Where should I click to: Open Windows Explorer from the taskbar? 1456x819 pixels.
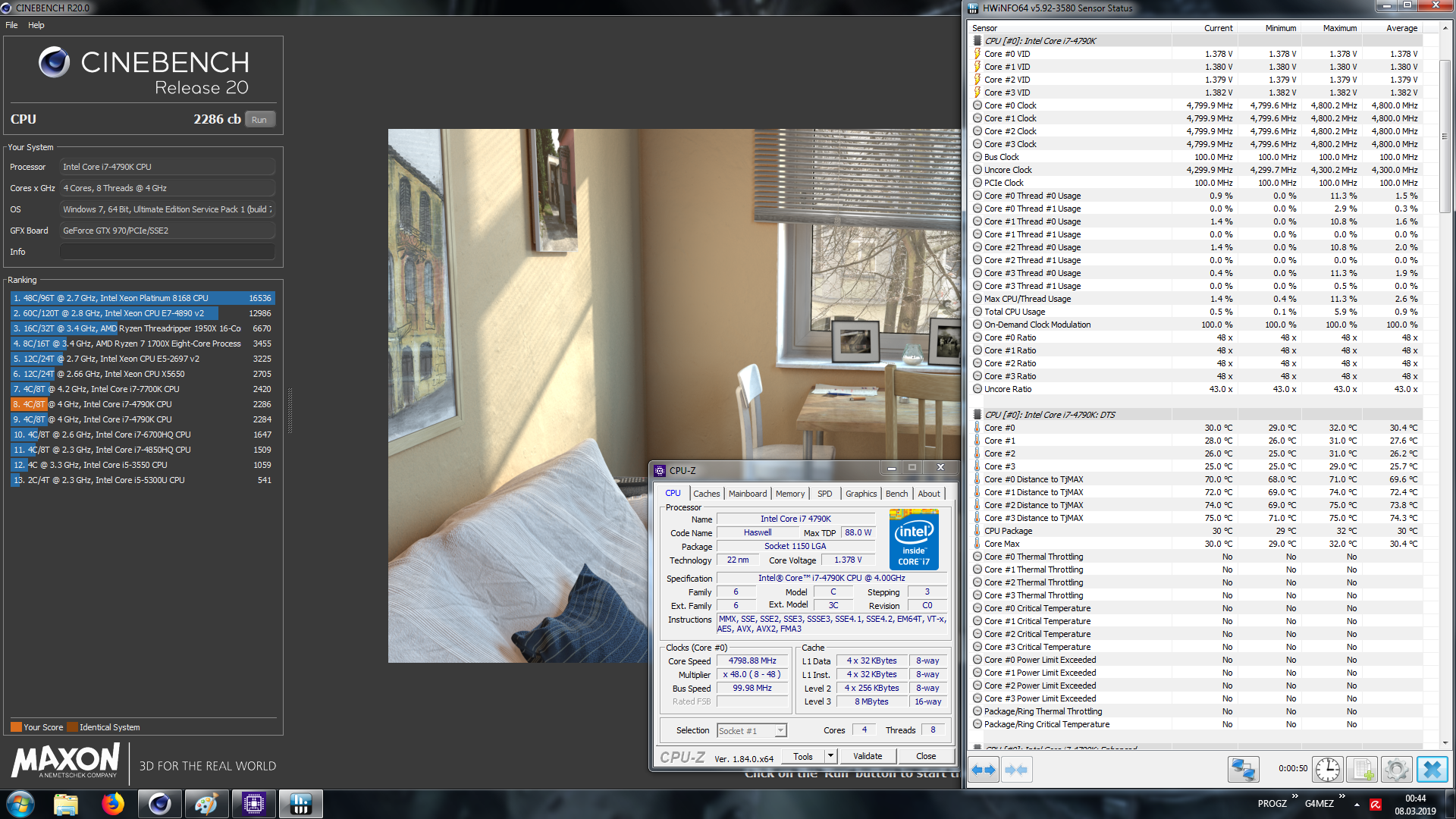coord(66,804)
